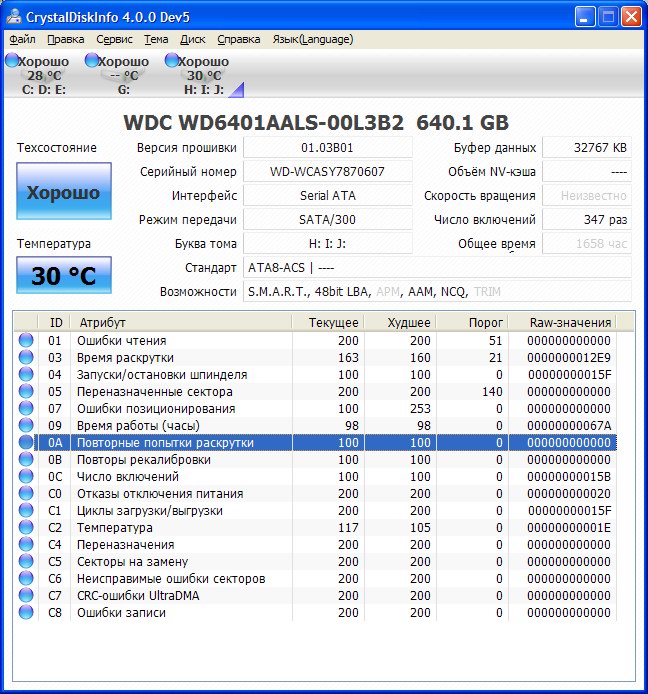648x694 pixels.
Task: Open the Справка menu
Action: [x=239, y=39]
